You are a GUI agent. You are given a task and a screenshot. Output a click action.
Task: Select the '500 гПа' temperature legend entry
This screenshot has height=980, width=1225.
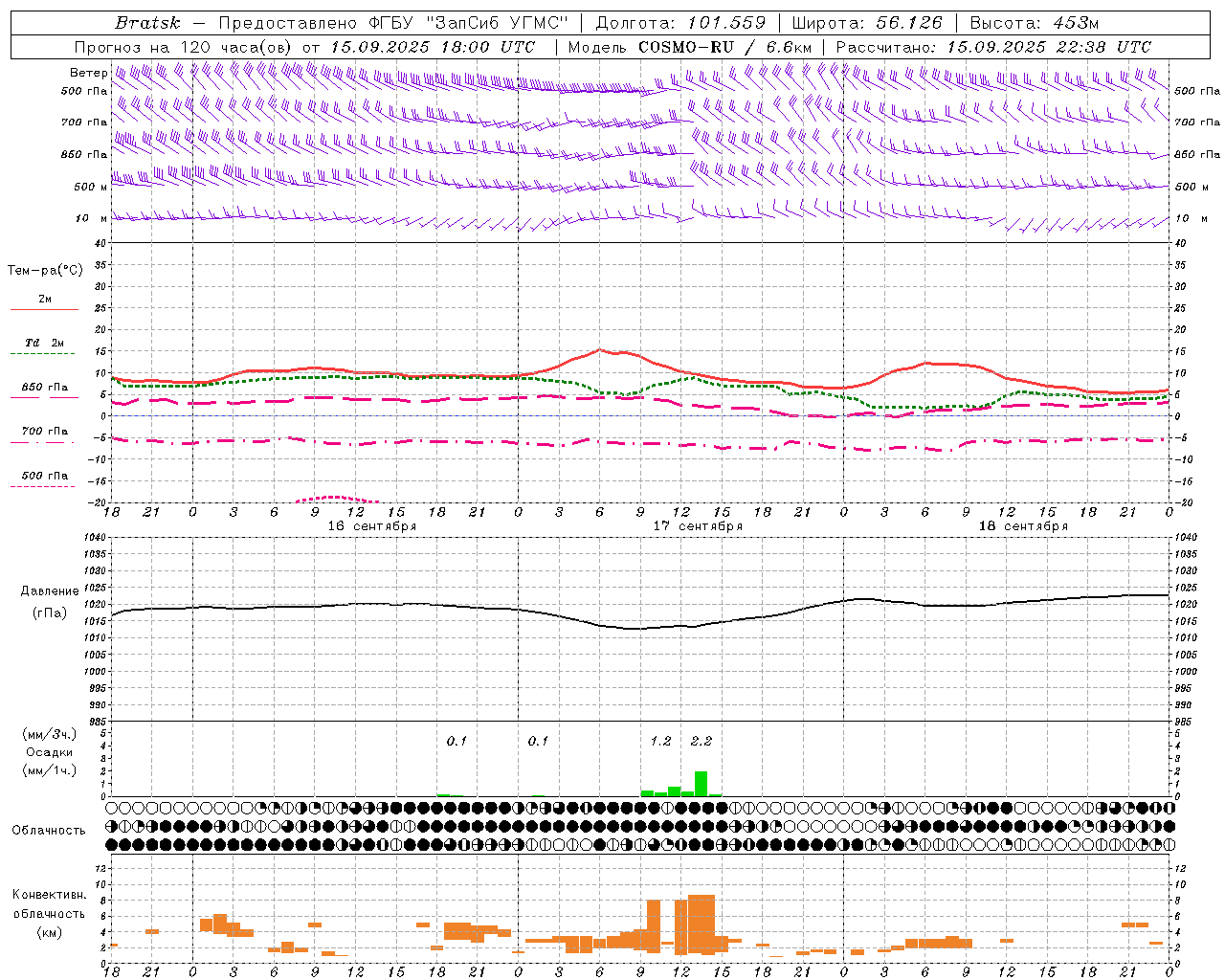(45, 476)
